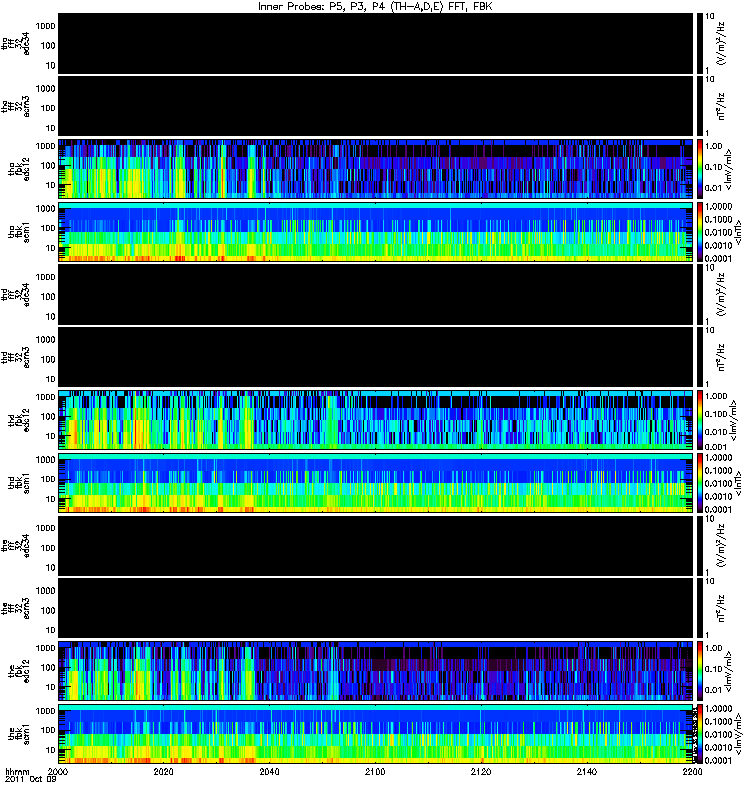The image size is (750, 800).
Task: Click the 'tha fbk edc12' y-axis label
Action: pos(19,169)
